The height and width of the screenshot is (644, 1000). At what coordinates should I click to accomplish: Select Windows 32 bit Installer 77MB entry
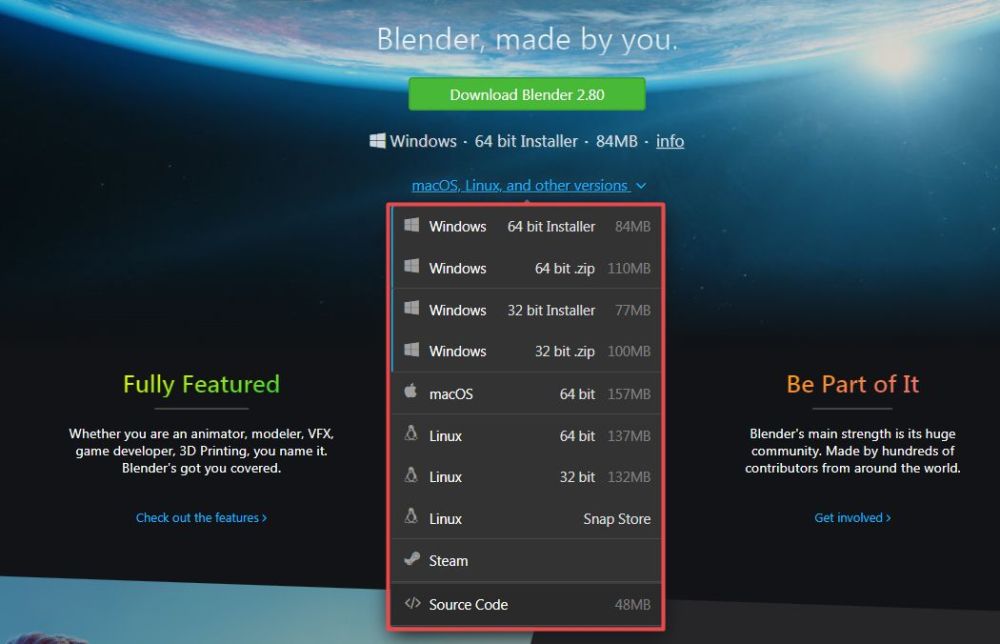coord(526,310)
